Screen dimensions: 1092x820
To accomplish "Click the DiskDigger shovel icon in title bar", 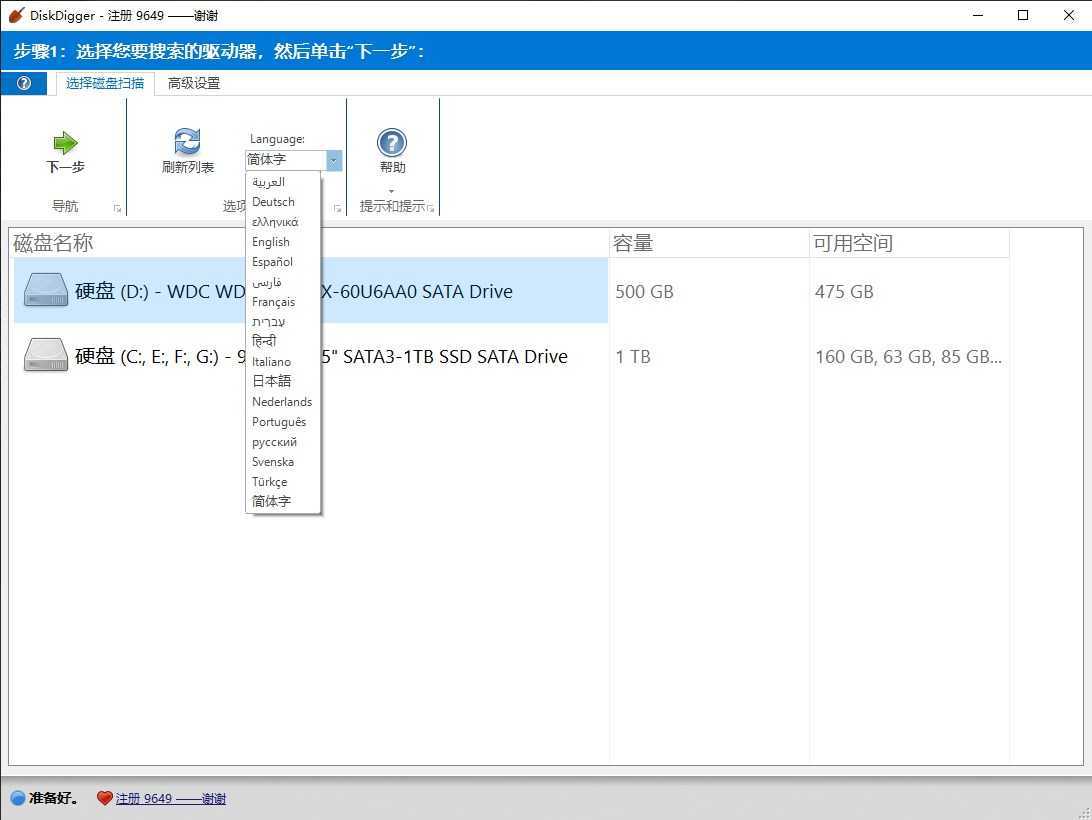I will pos(16,15).
